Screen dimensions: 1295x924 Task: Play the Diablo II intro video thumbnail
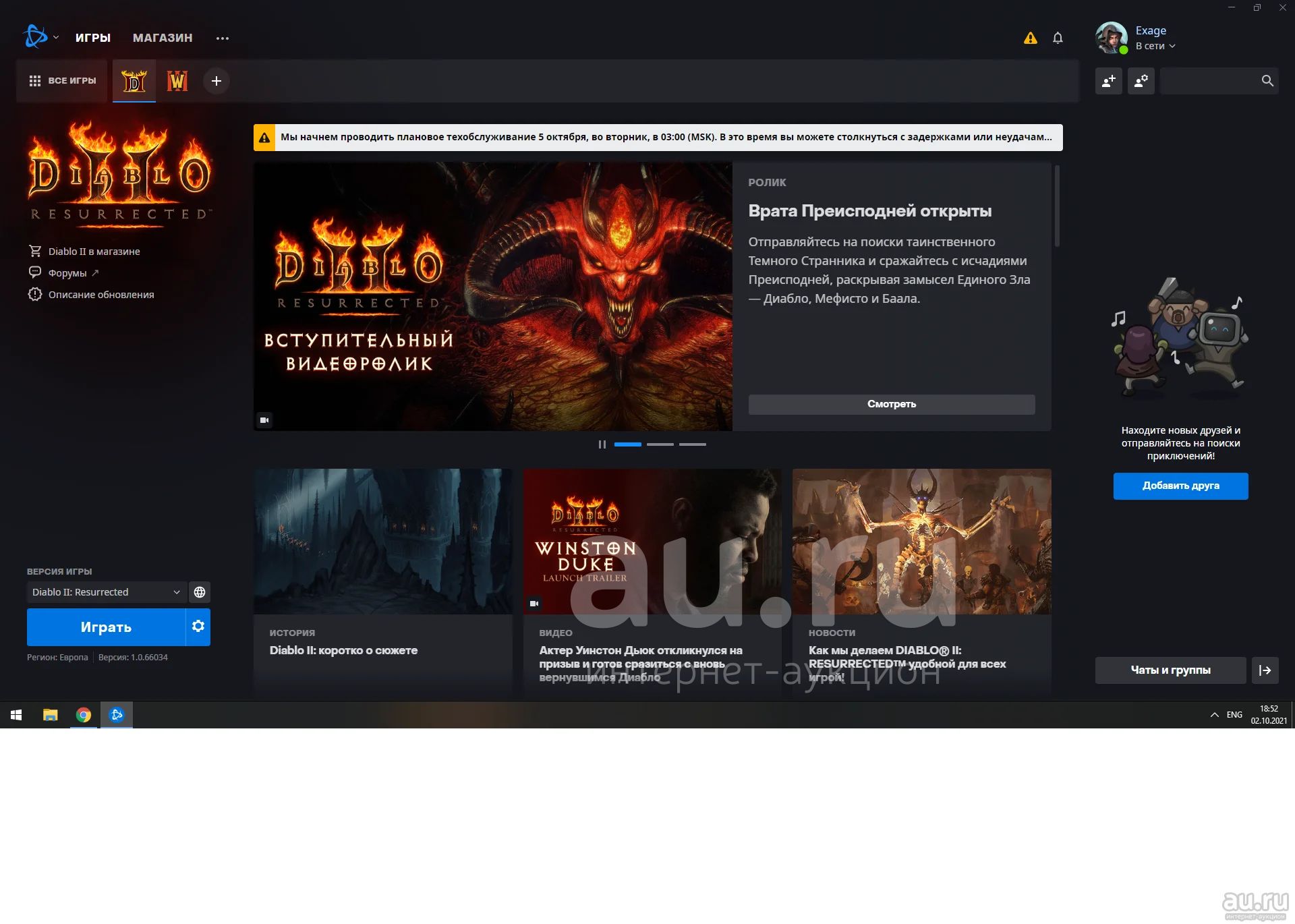493,297
